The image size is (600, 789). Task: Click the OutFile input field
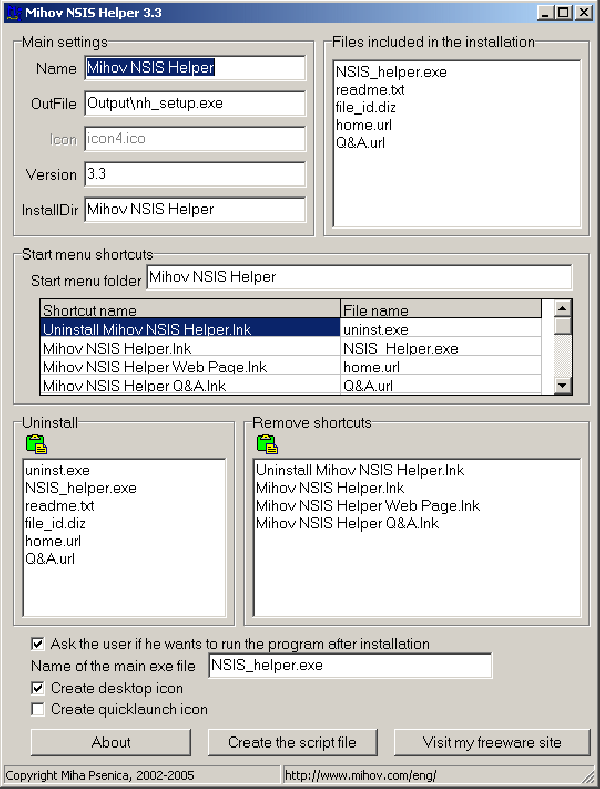point(195,103)
